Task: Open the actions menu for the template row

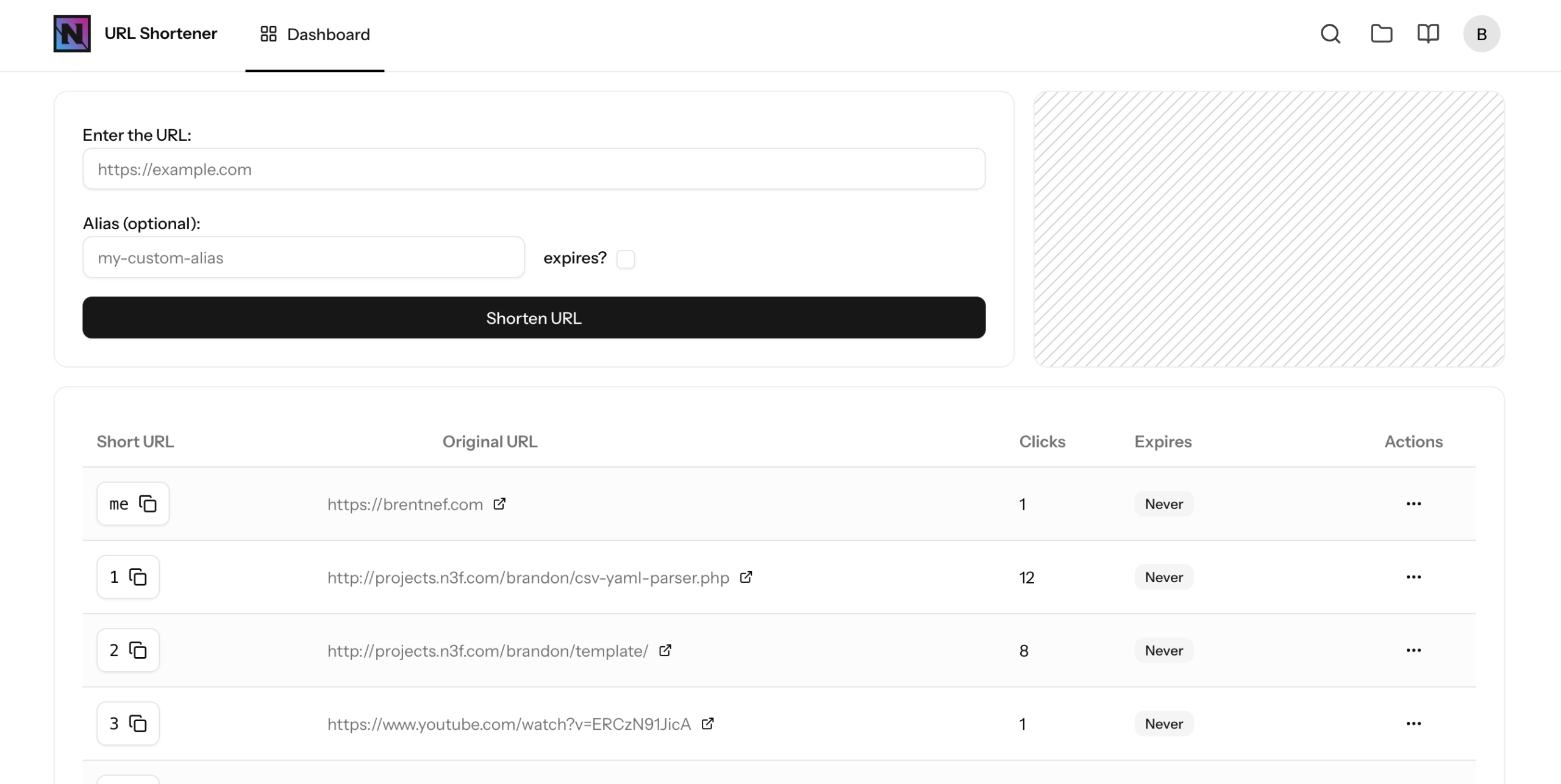Action: (1413, 650)
